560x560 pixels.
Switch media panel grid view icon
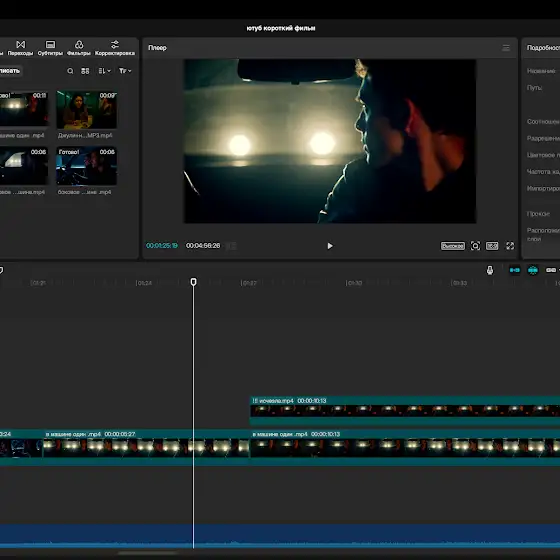click(85, 71)
